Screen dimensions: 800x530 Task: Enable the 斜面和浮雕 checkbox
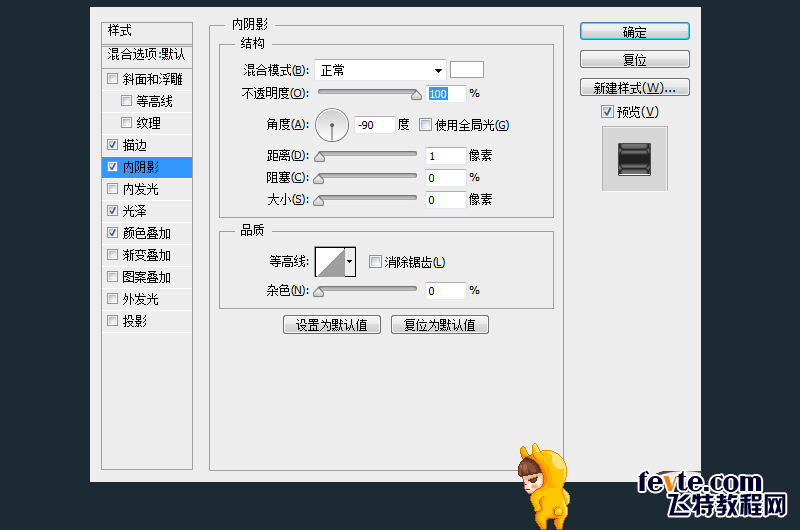click(x=112, y=79)
